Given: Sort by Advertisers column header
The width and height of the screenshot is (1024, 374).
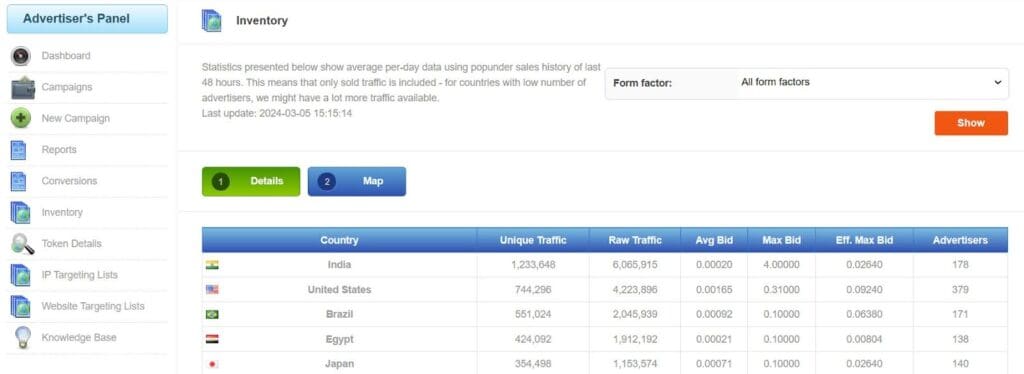Looking at the screenshot, I should pyautogui.click(x=960, y=240).
